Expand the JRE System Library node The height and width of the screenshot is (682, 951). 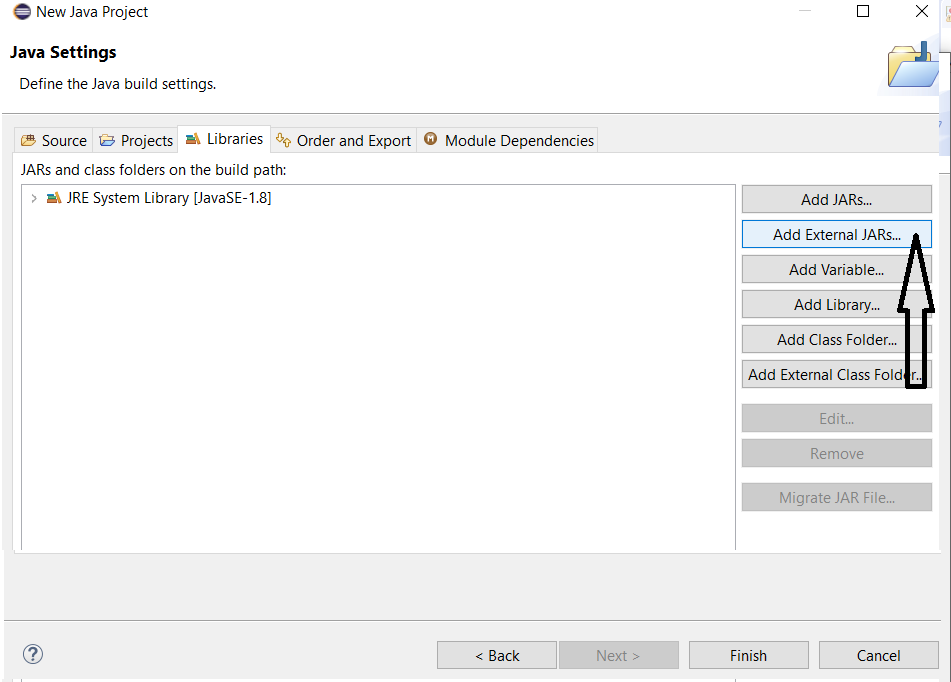pyautogui.click(x=34, y=198)
